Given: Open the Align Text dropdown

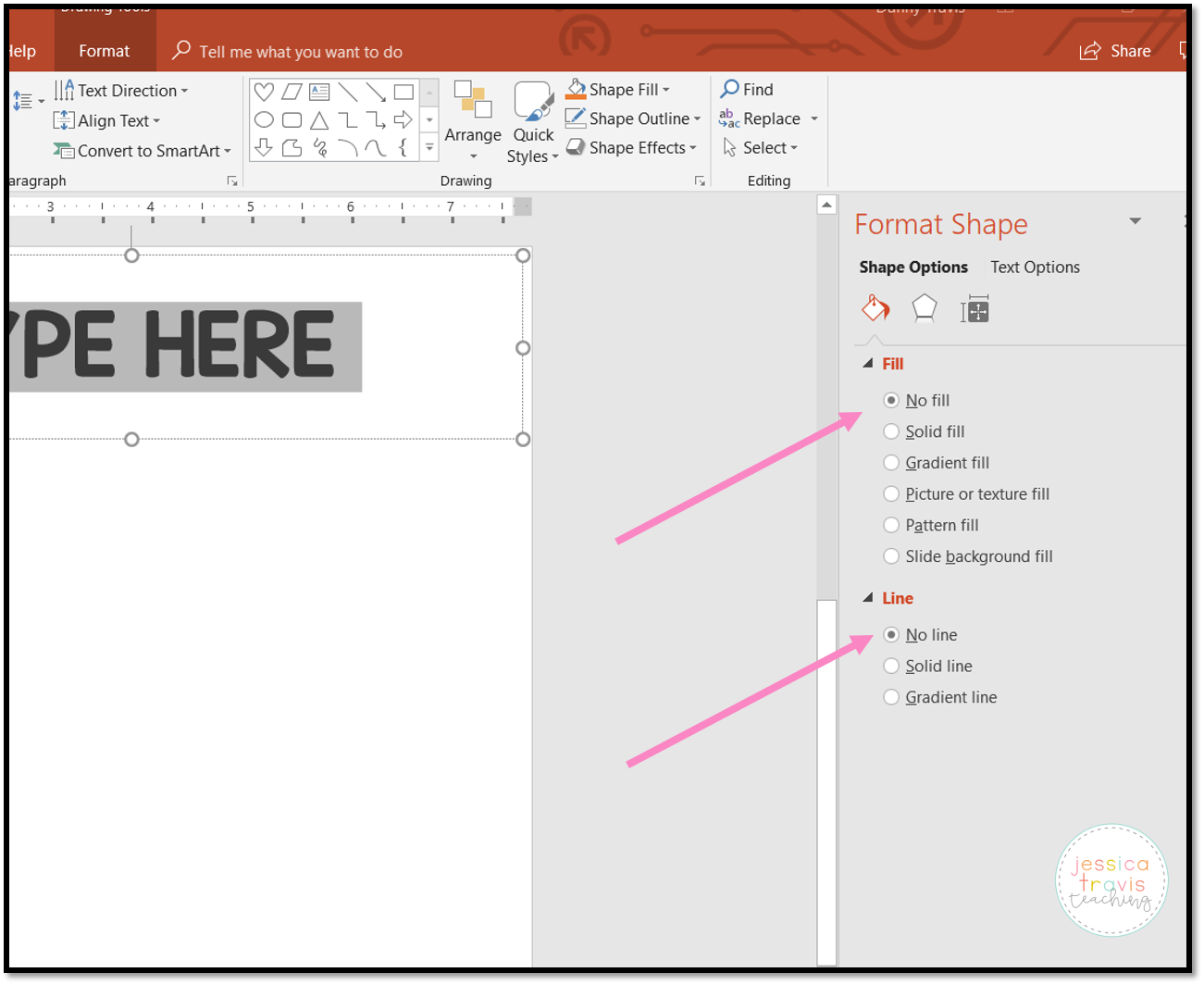Looking at the screenshot, I should [106, 120].
